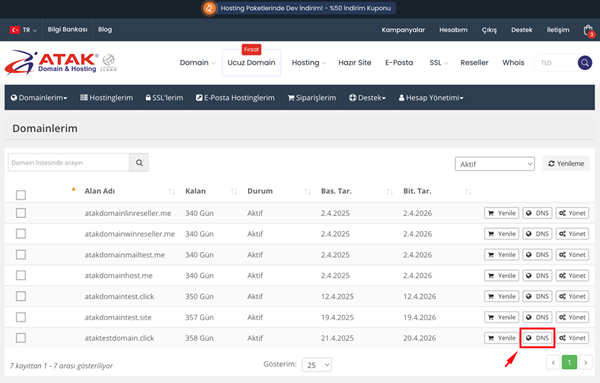Sort by the Bit. Tar. column arrows
600x383 pixels.
tap(468, 191)
